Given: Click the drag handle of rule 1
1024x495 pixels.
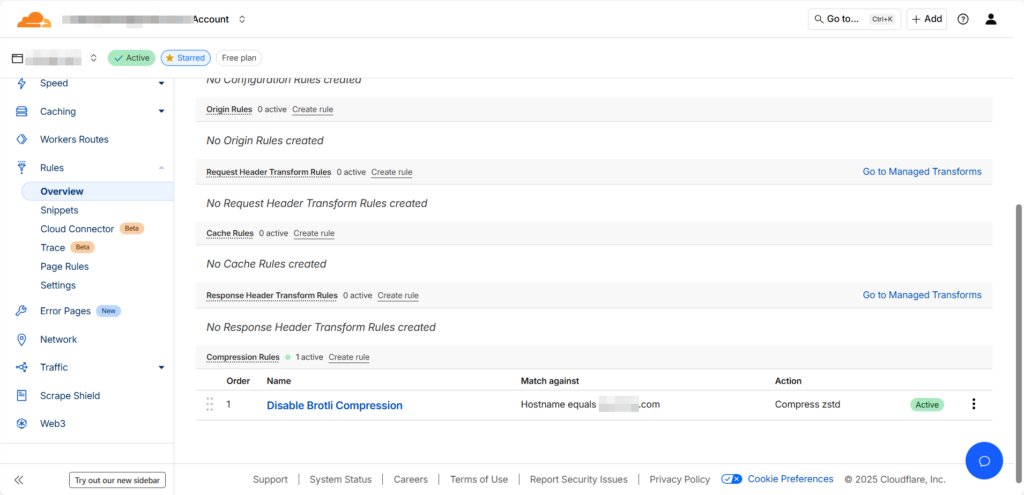Looking at the screenshot, I should point(210,405).
